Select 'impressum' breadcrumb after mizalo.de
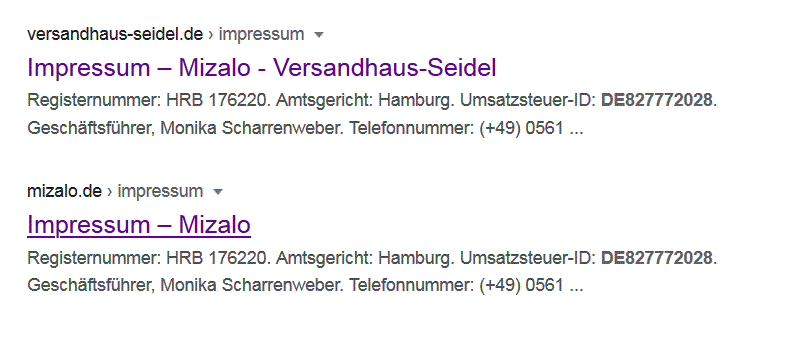 [x=160, y=191]
